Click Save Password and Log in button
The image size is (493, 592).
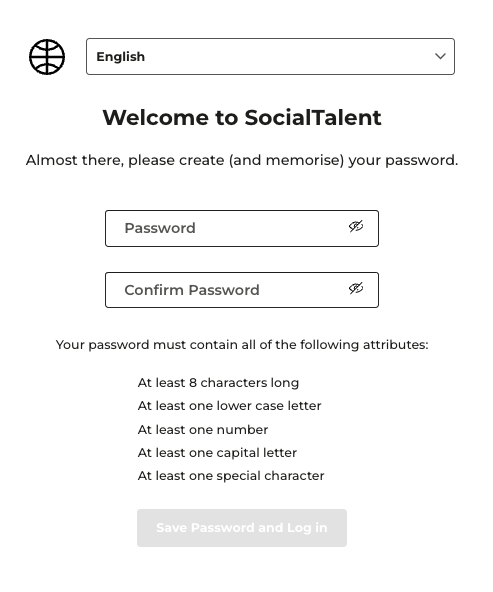(x=242, y=528)
